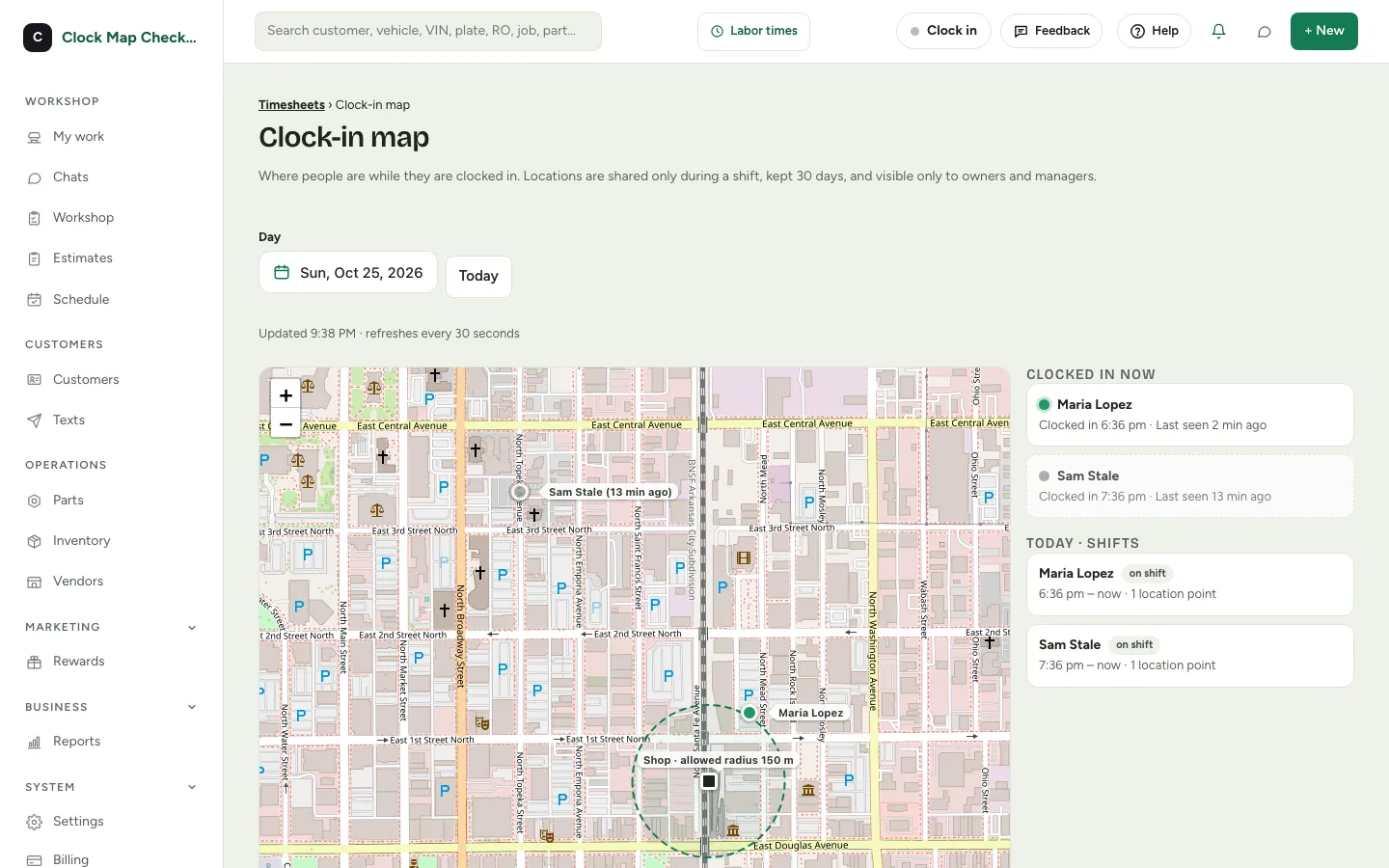Image resolution: width=1389 pixels, height=868 pixels.
Task: Select Maria Lopez clocked-in card
Action: pyautogui.click(x=1190, y=415)
